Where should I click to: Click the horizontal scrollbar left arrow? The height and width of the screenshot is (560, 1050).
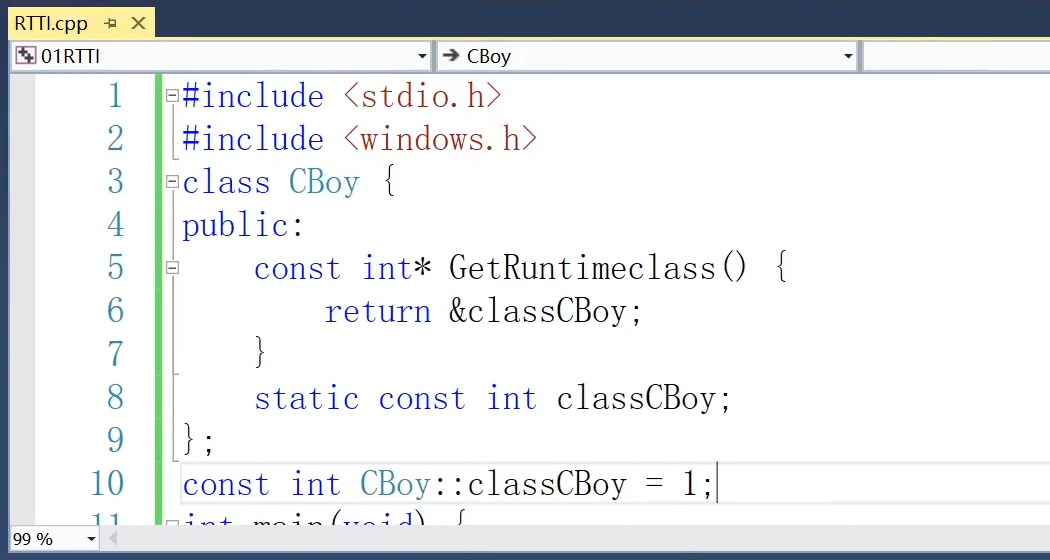point(112,539)
